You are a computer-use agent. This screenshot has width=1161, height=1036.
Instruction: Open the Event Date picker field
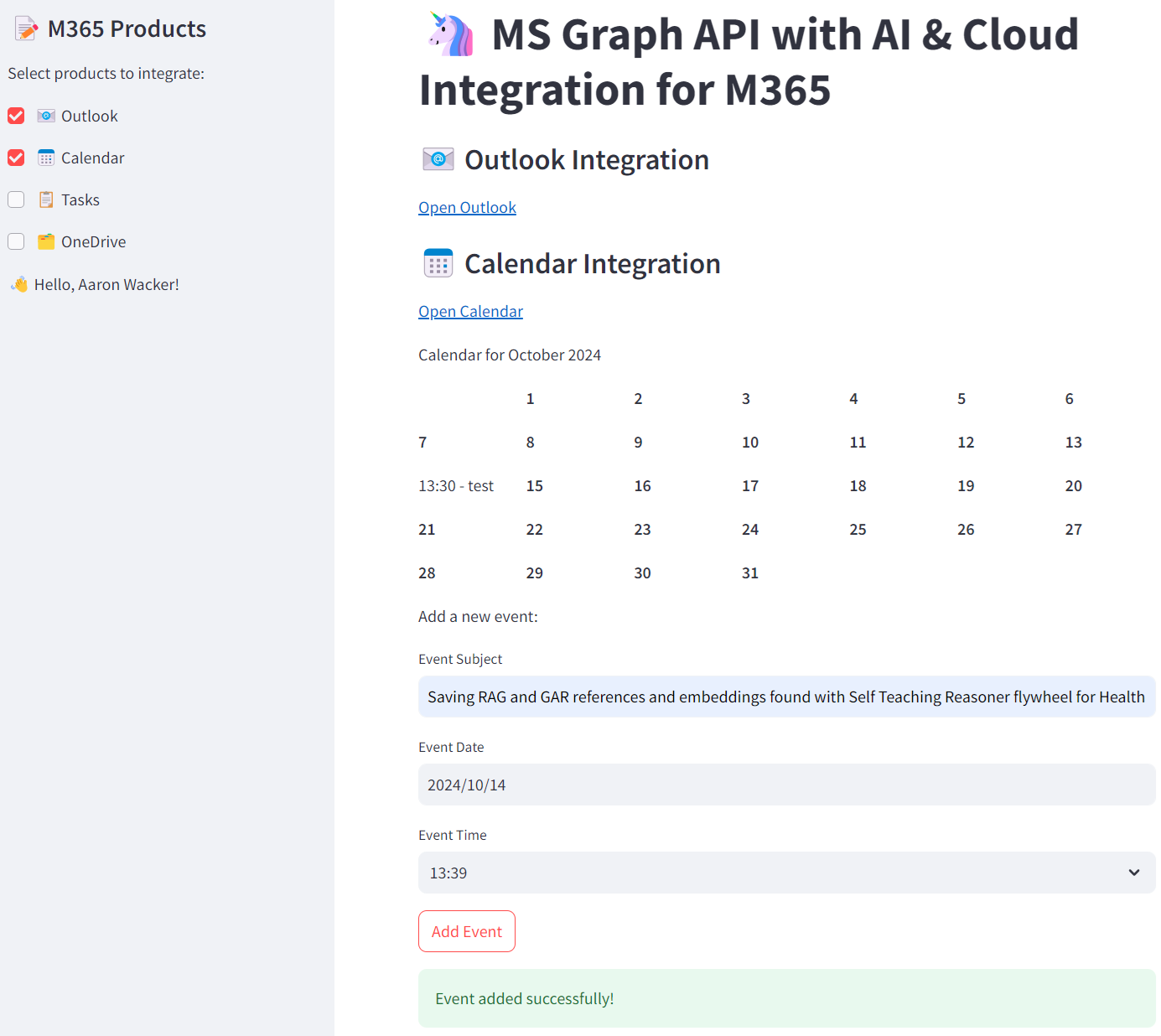click(785, 785)
